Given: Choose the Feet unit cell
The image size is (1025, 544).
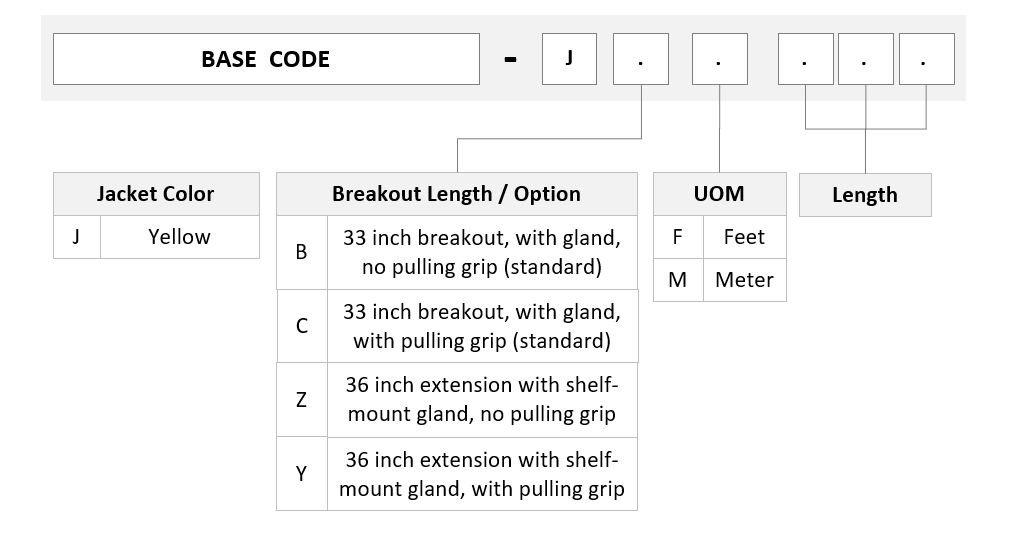Looking at the screenshot, I should tap(745, 237).
